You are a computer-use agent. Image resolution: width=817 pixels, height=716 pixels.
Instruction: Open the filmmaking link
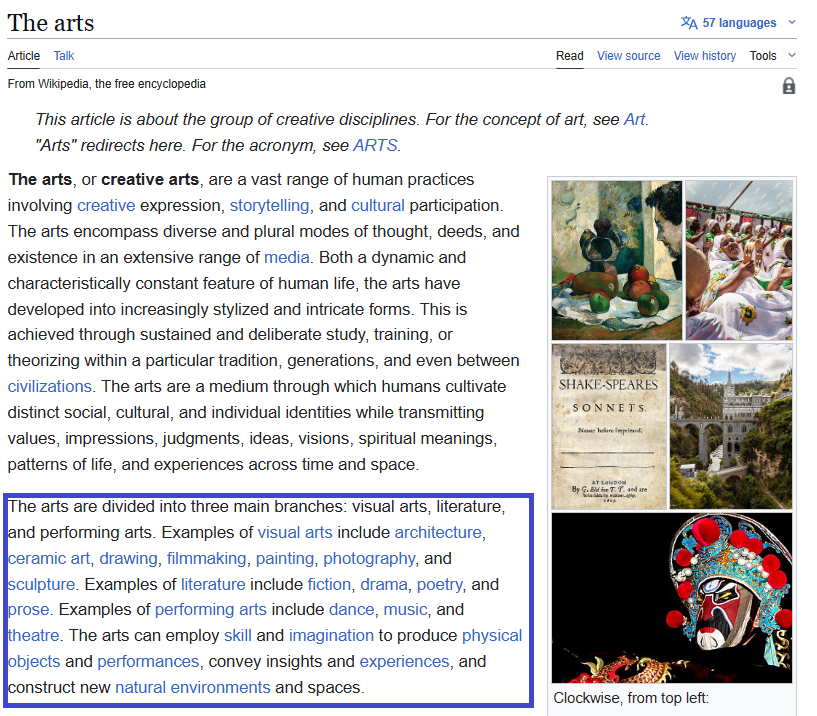(x=206, y=559)
